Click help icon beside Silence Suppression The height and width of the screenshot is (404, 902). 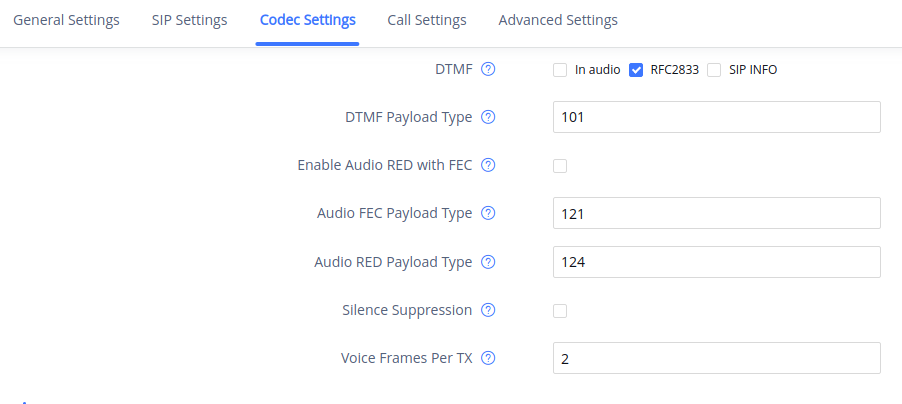[x=488, y=310]
